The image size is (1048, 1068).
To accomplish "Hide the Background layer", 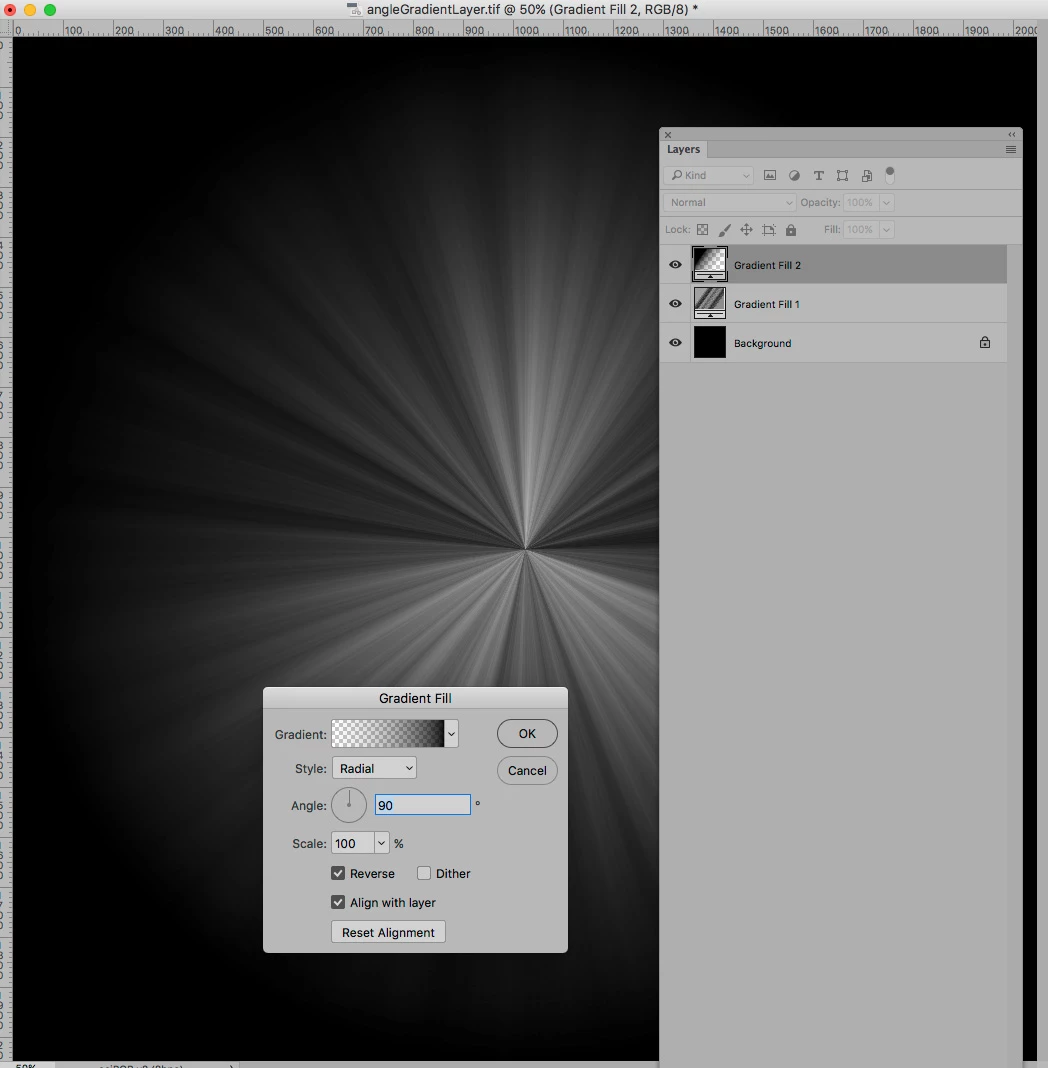I will tap(675, 342).
